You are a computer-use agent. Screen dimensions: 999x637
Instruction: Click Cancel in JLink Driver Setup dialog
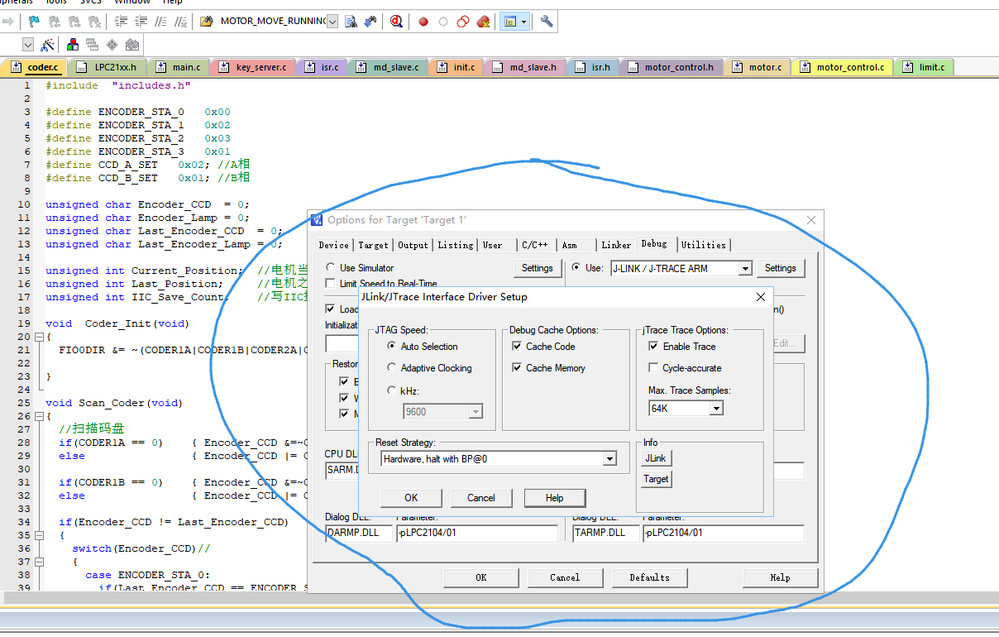tap(481, 497)
